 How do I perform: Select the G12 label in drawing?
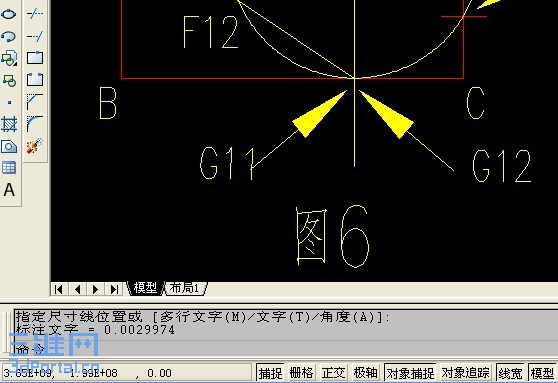pyautogui.click(x=502, y=166)
